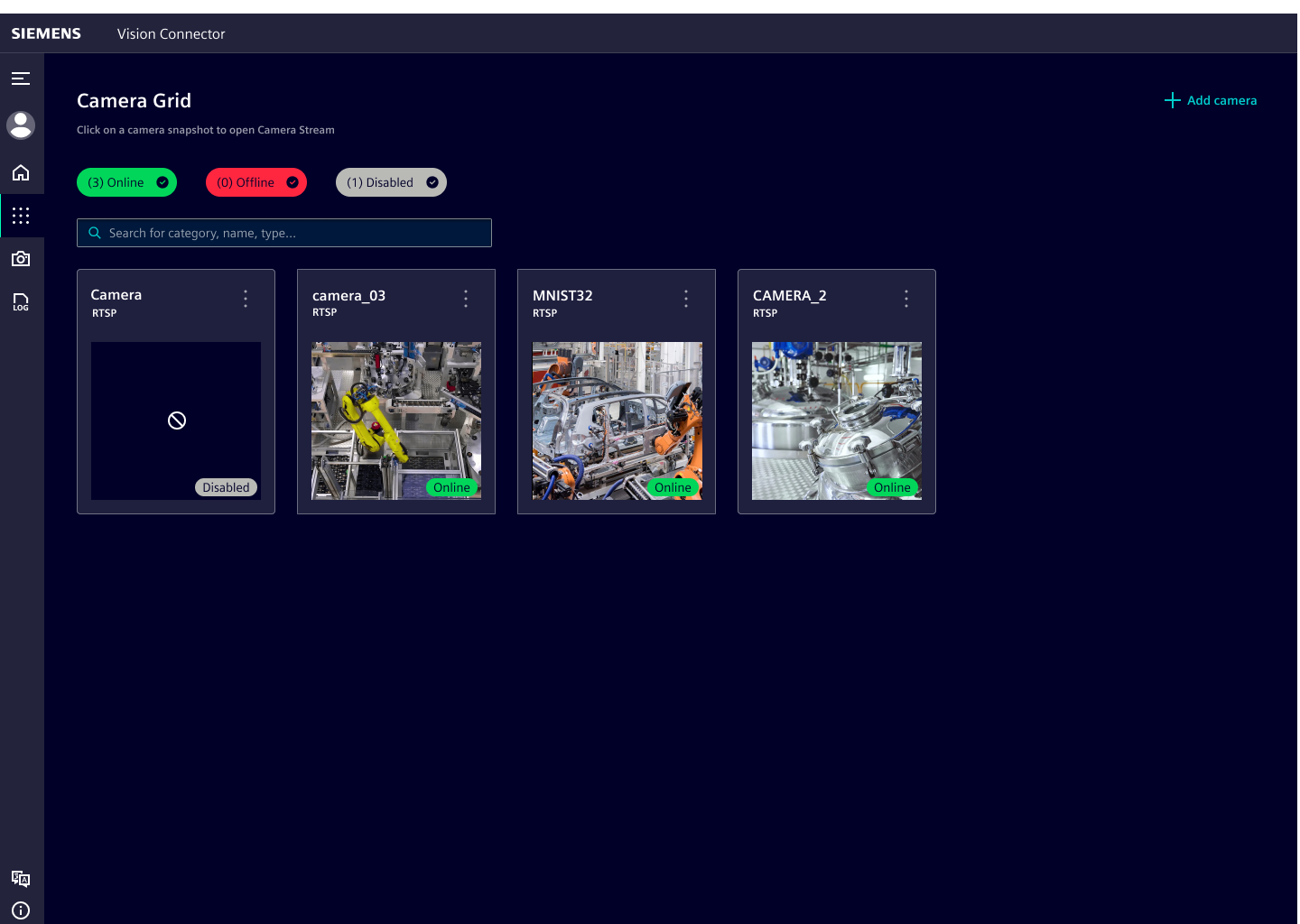Click the search magnifier icon
This screenshot has width=1300, height=924.
pyautogui.click(x=94, y=233)
